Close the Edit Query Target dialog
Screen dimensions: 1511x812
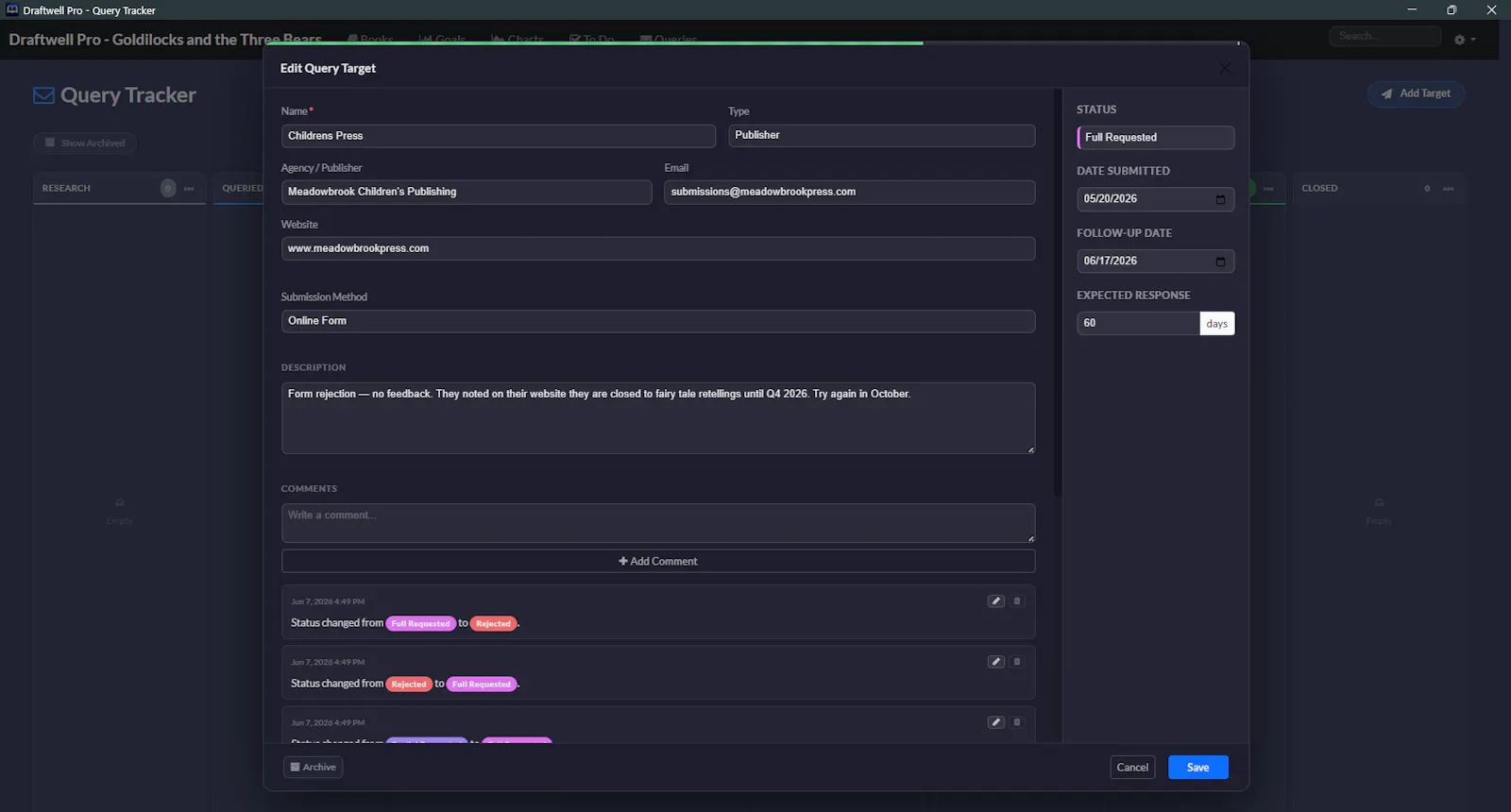(x=1225, y=68)
